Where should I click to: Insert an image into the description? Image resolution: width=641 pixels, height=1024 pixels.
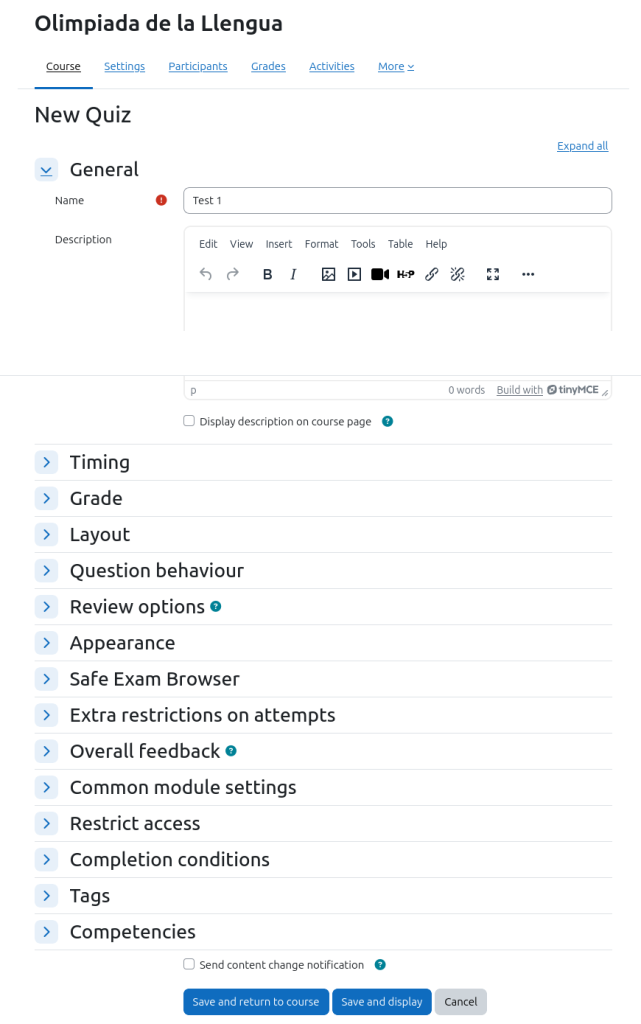pos(328,274)
